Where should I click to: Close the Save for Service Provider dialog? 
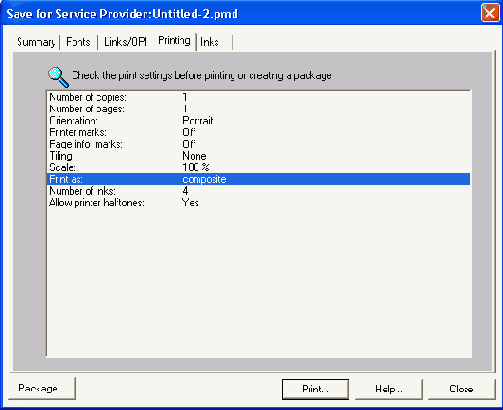[x=490, y=13]
